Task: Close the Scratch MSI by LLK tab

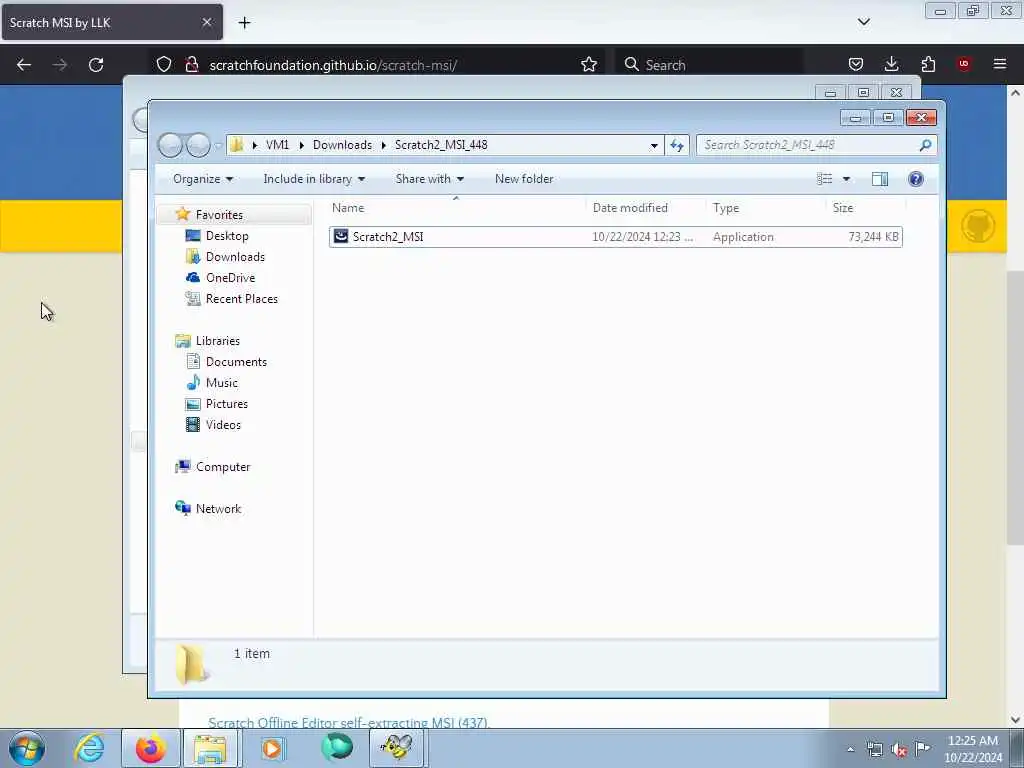Action: point(206,22)
